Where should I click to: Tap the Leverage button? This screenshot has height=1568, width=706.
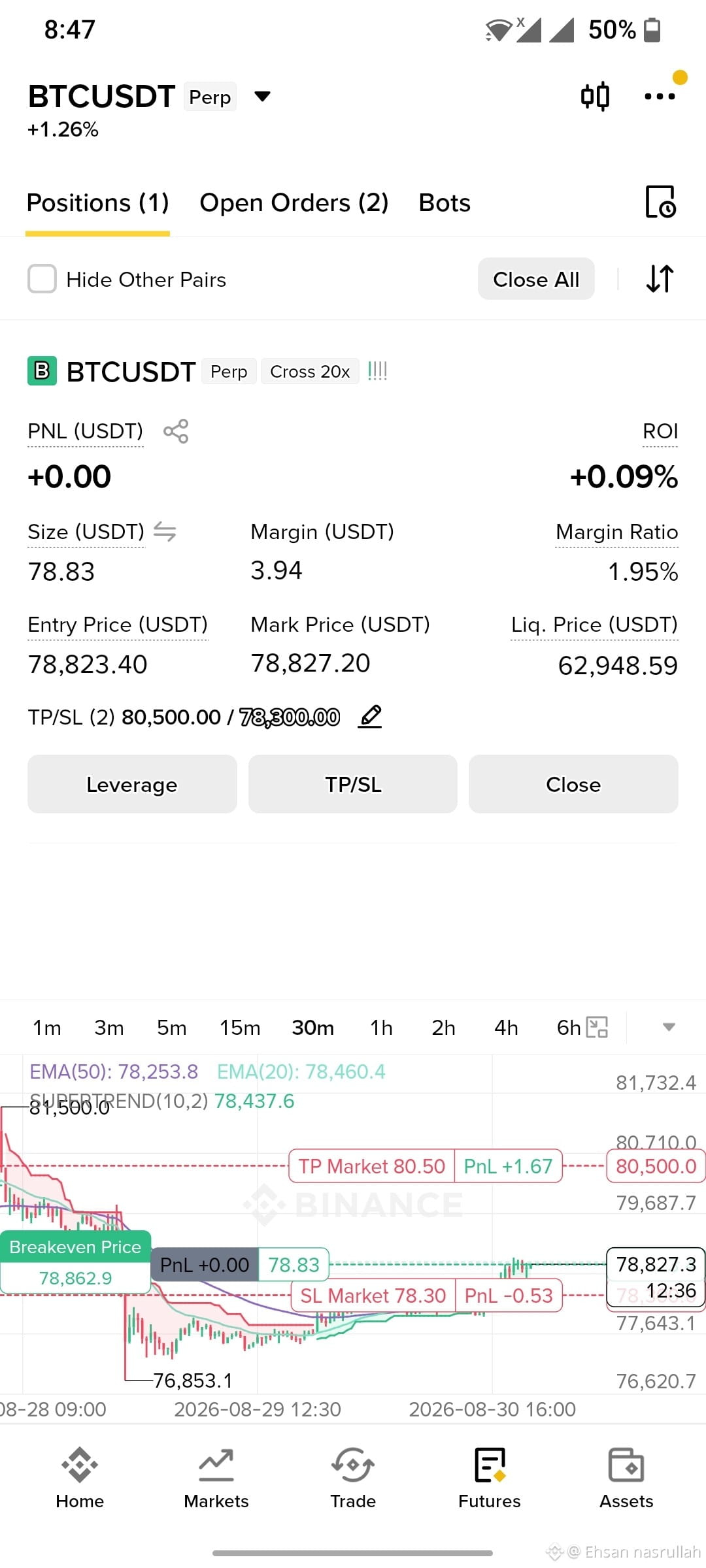(132, 784)
